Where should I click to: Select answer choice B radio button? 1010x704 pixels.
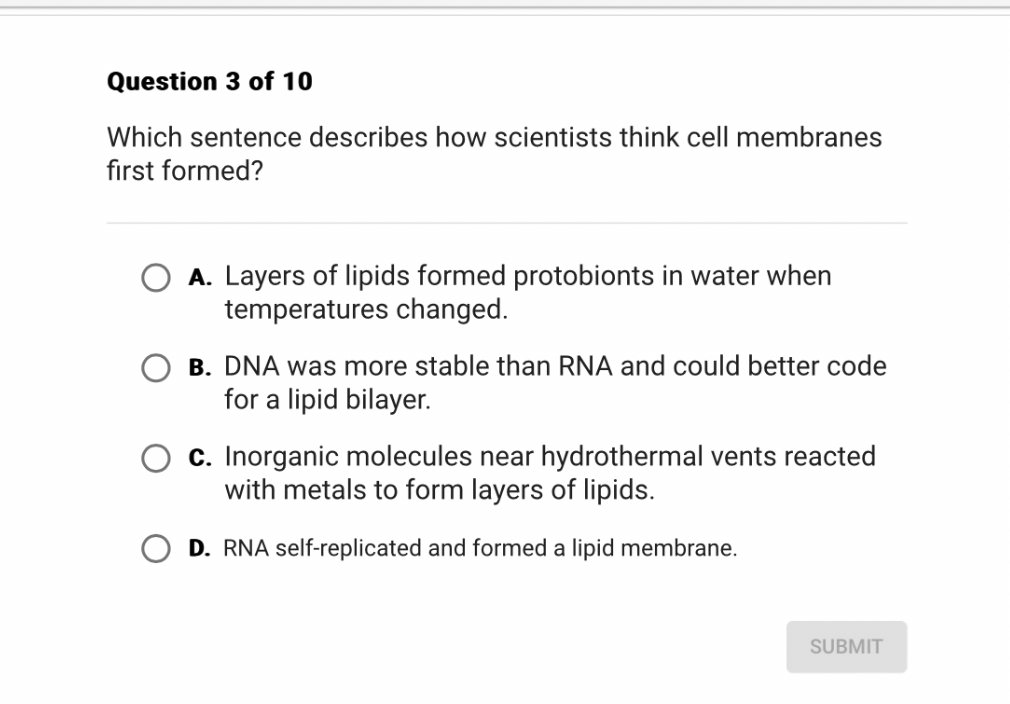point(156,368)
